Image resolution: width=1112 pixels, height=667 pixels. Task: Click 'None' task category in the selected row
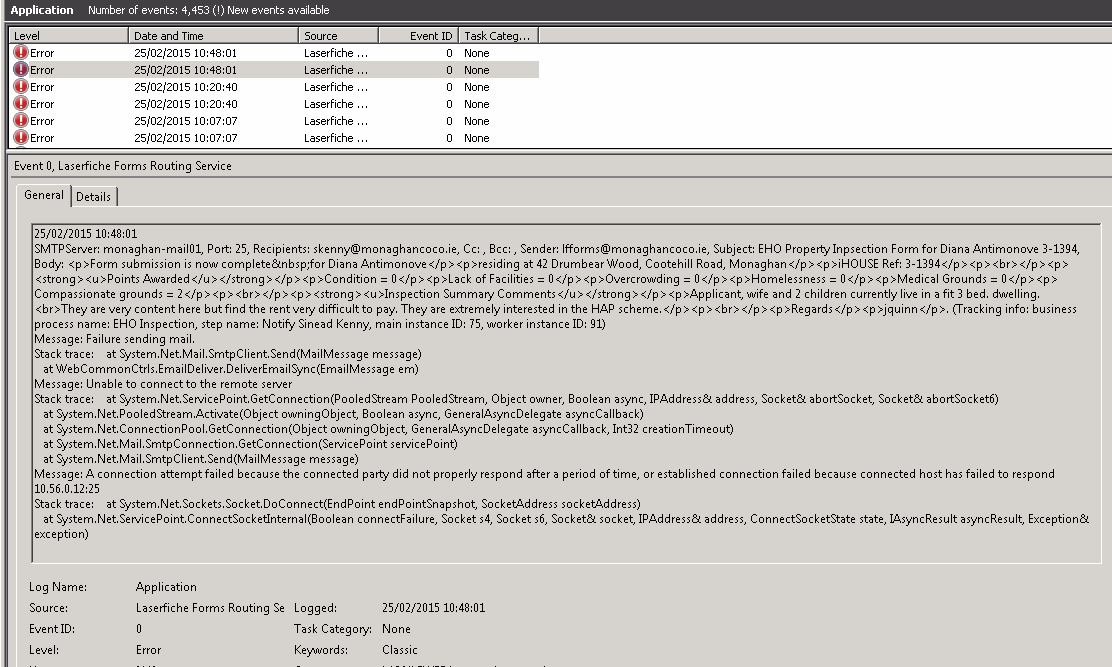[477, 69]
